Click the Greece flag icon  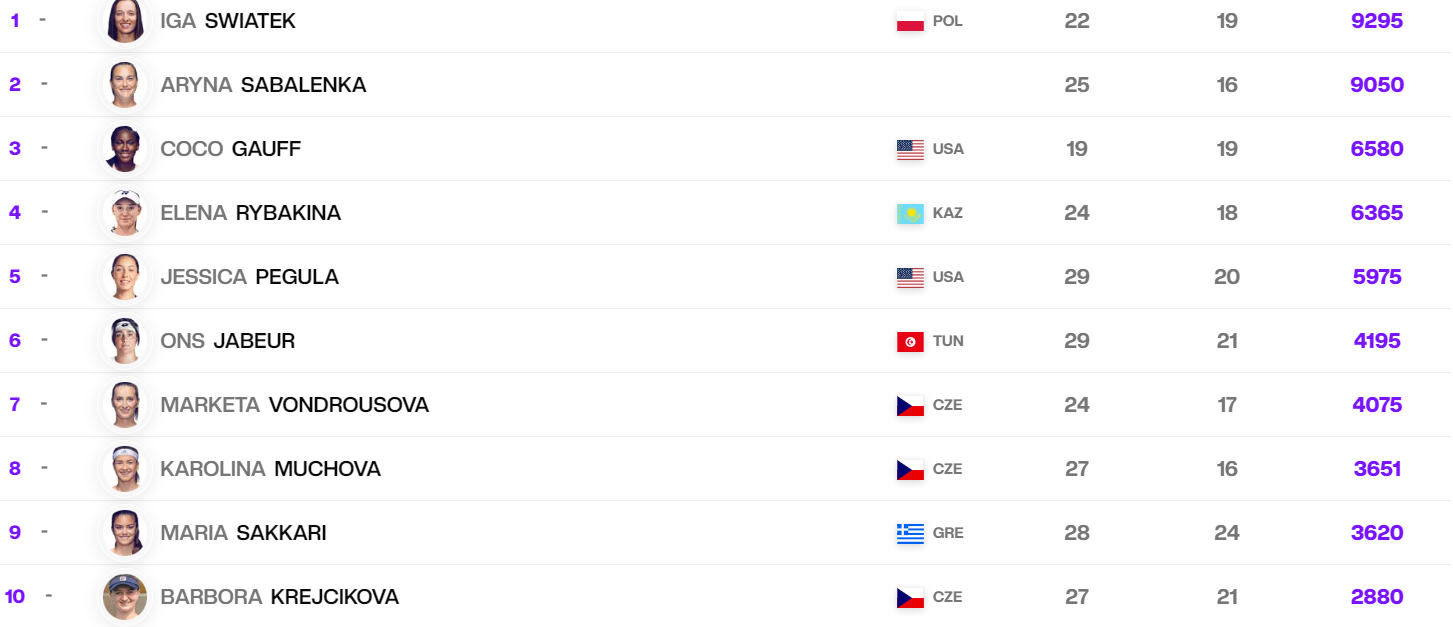910,533
